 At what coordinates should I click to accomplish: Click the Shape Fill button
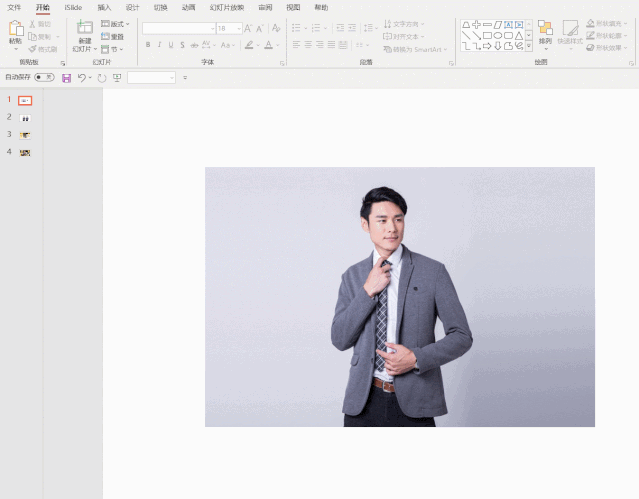tap(606, 24)
